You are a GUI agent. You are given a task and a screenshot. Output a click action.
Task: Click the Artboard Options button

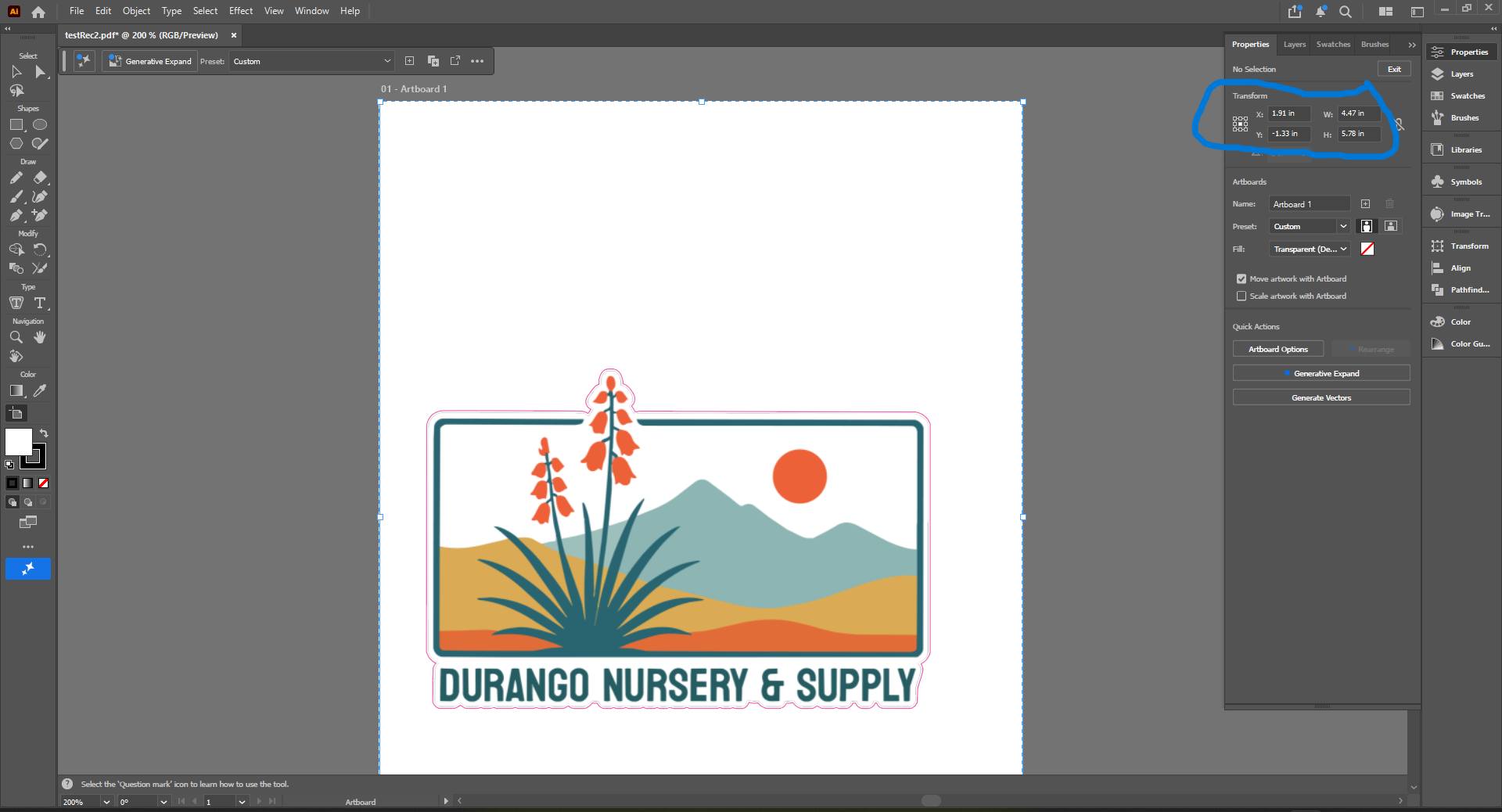tap(1278, 349)
